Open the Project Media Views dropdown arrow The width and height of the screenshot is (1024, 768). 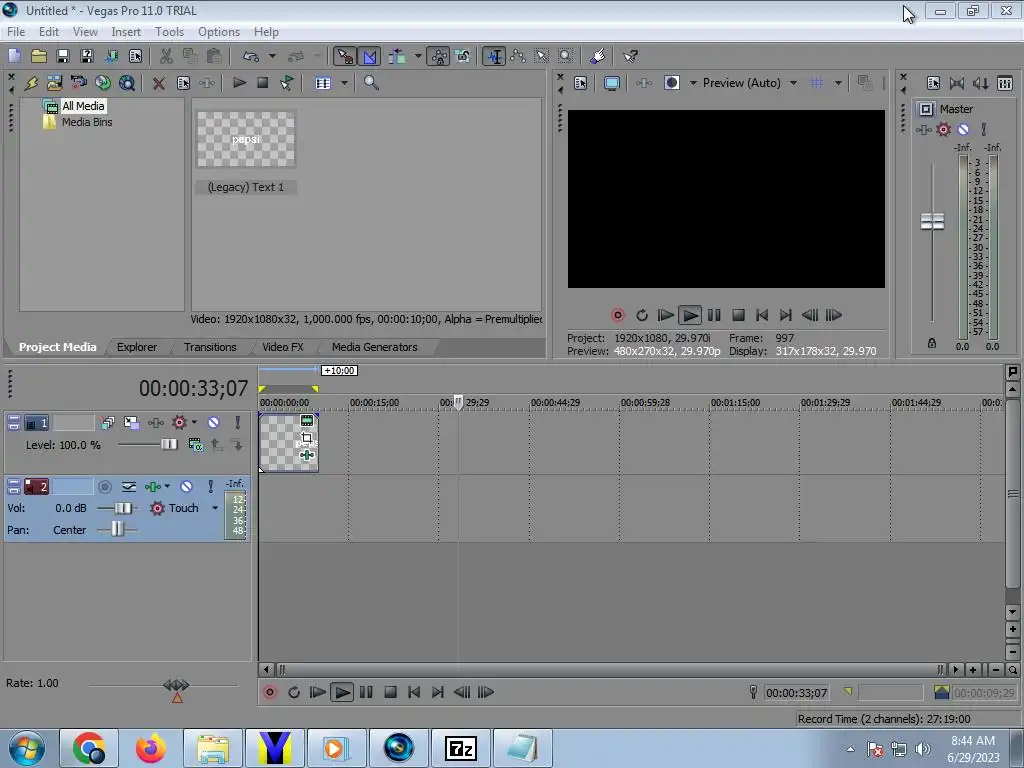coord(344,83)
